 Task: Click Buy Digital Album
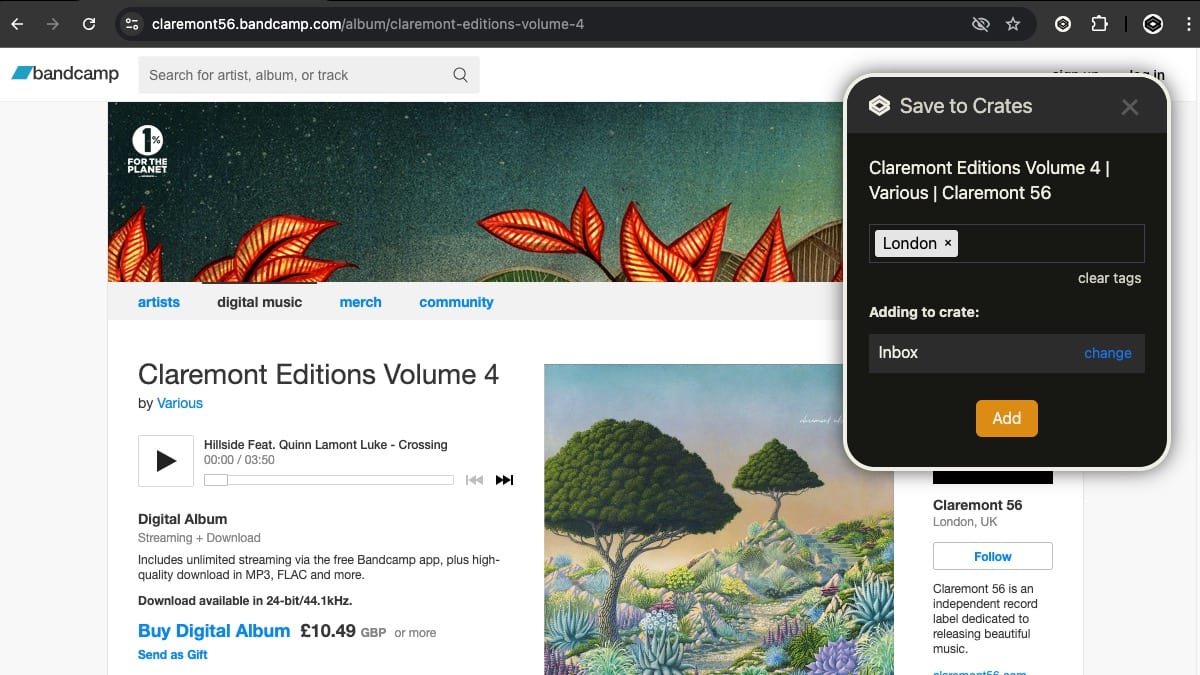pos(214,631)
